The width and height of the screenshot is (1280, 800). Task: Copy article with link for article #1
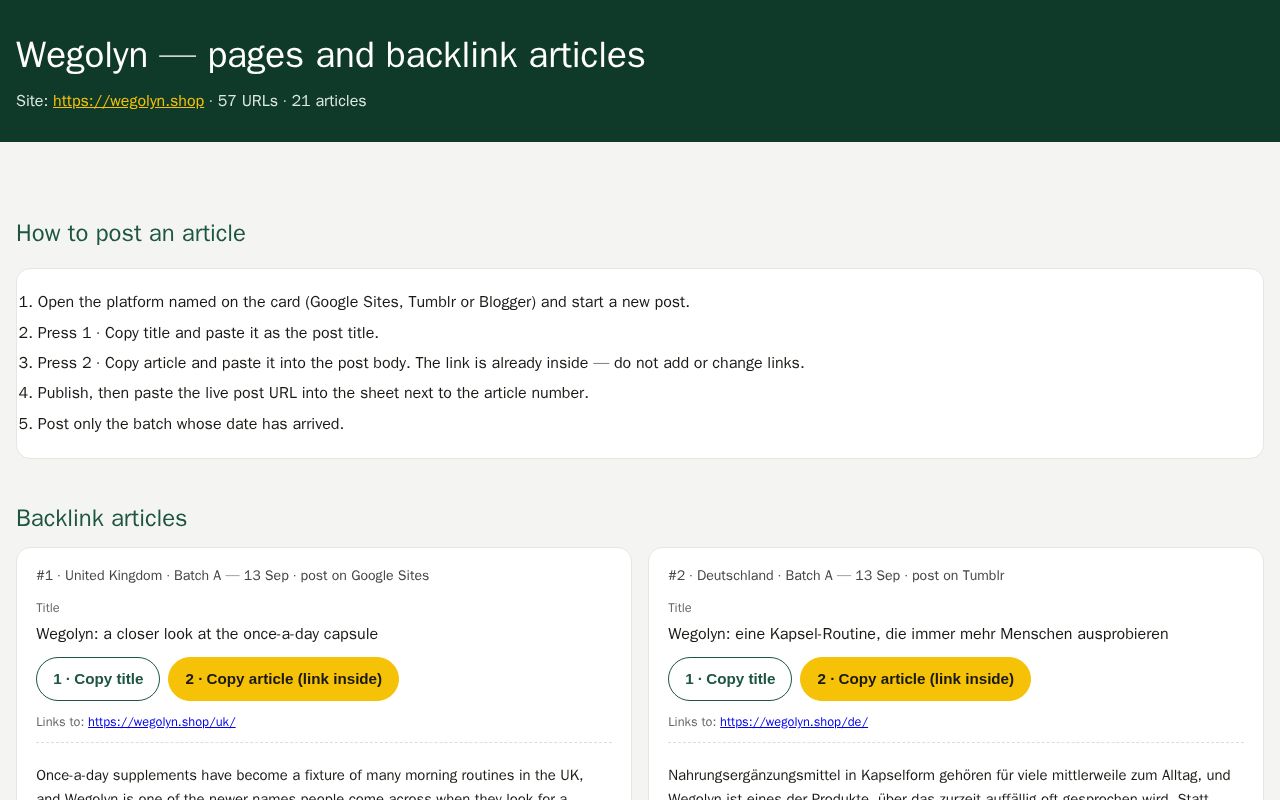[x=283, y=679]
